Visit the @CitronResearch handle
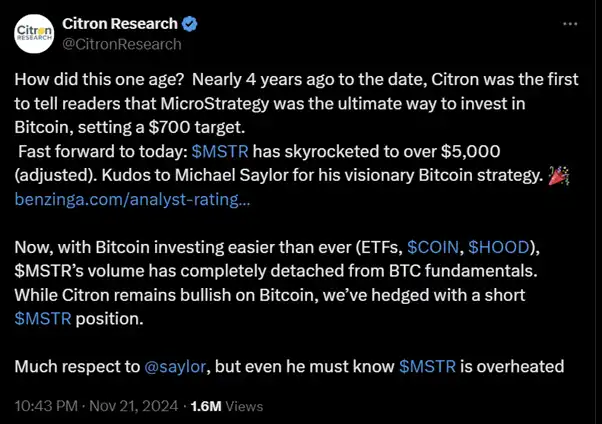 pyautogui.click(x=121, y=43)
